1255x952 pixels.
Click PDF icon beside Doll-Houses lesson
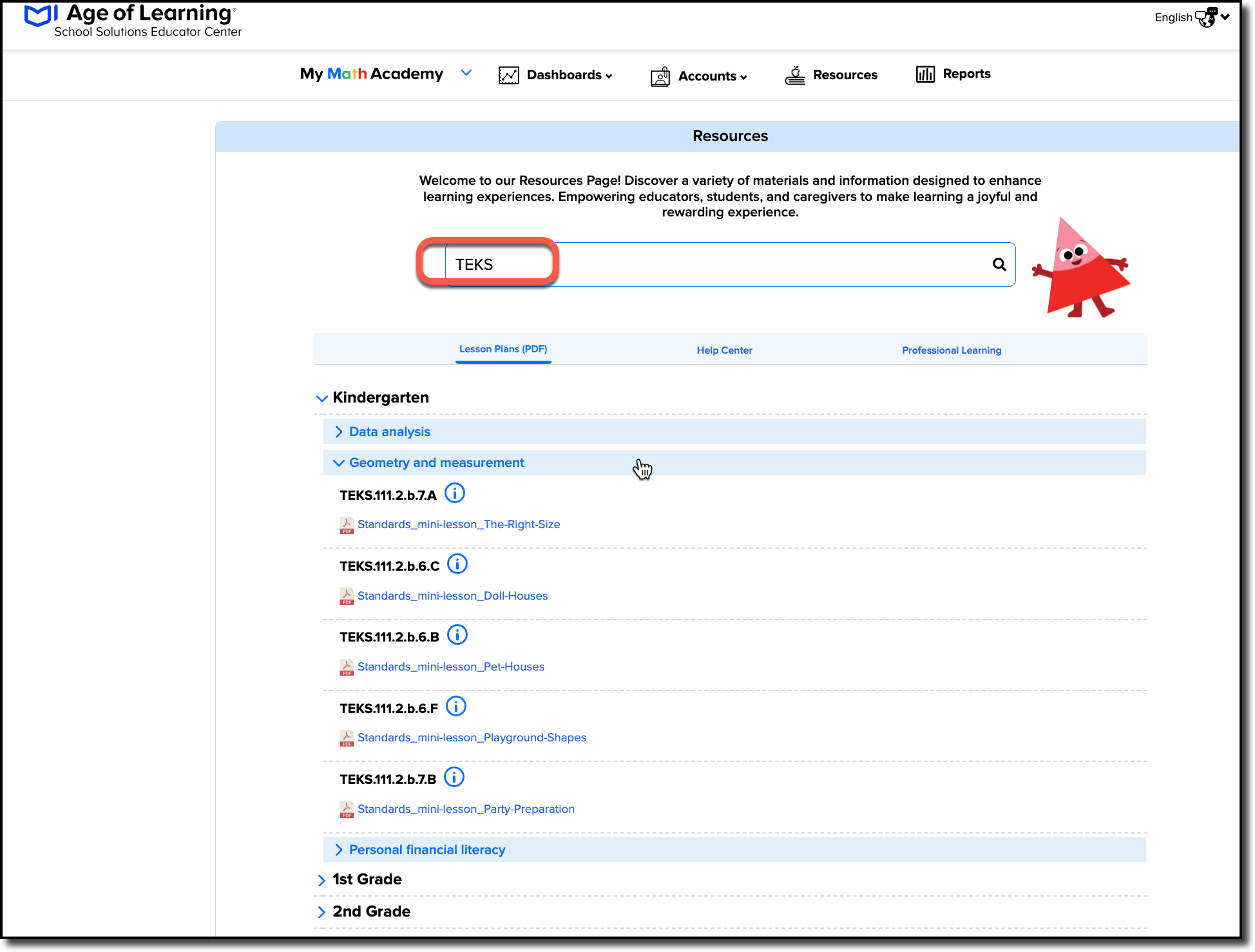[347, 596]
